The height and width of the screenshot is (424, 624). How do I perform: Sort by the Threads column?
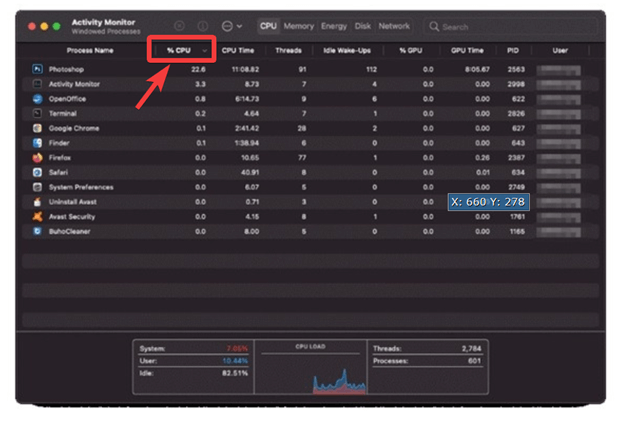coord(289,51)
